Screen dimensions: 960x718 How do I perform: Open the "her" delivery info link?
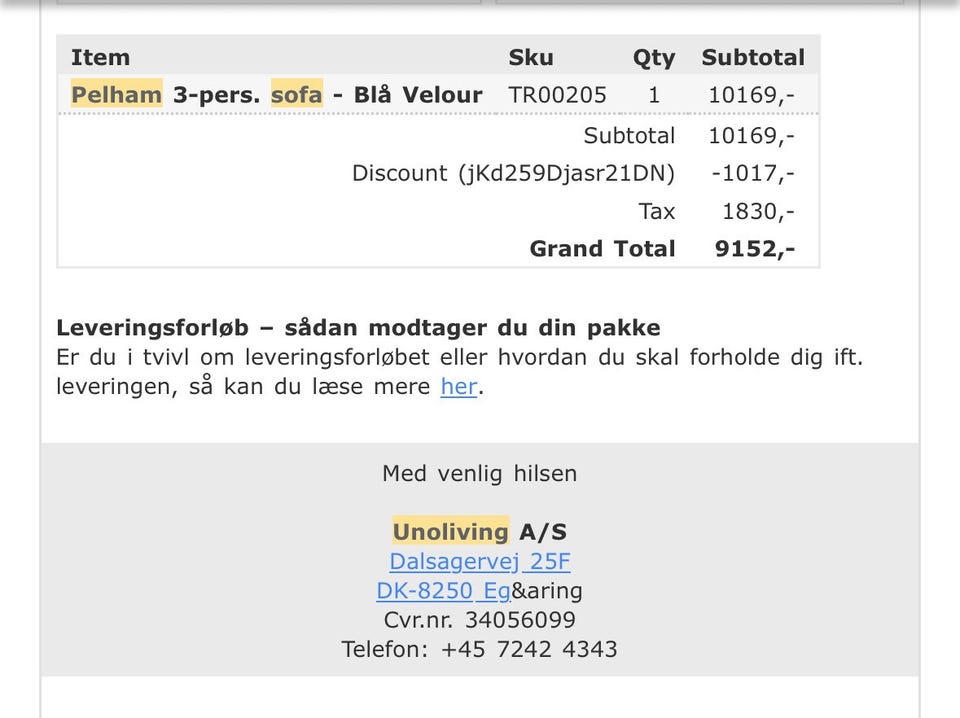click(x=458, y=387)
